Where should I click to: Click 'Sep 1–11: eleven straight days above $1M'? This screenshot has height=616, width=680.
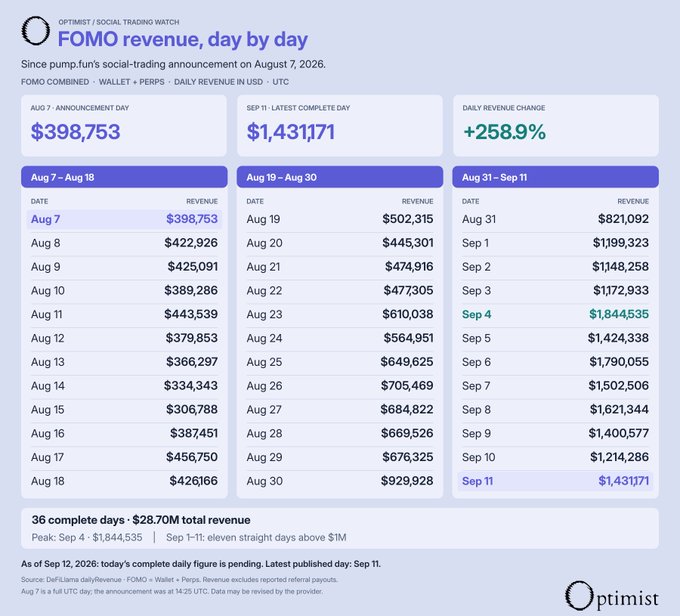256,537
